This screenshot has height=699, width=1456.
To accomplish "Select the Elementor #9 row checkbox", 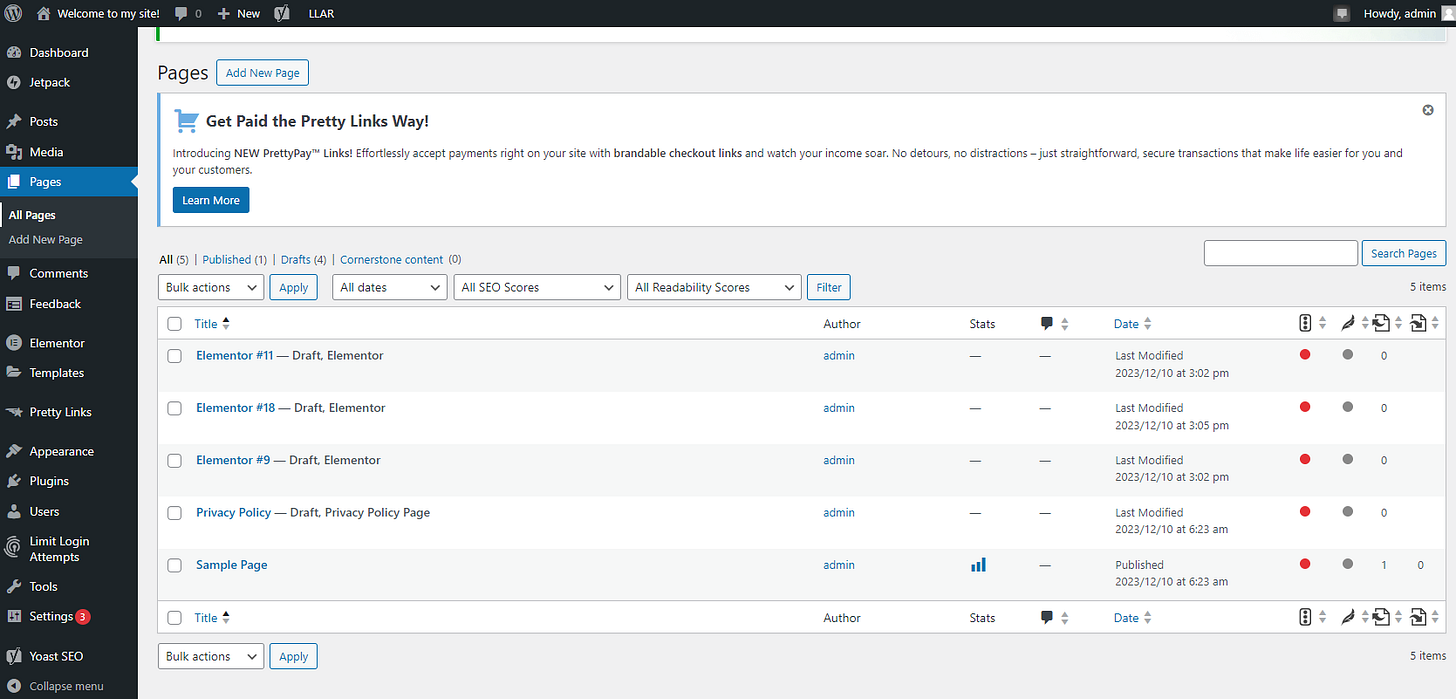I will tap(175, 461).
